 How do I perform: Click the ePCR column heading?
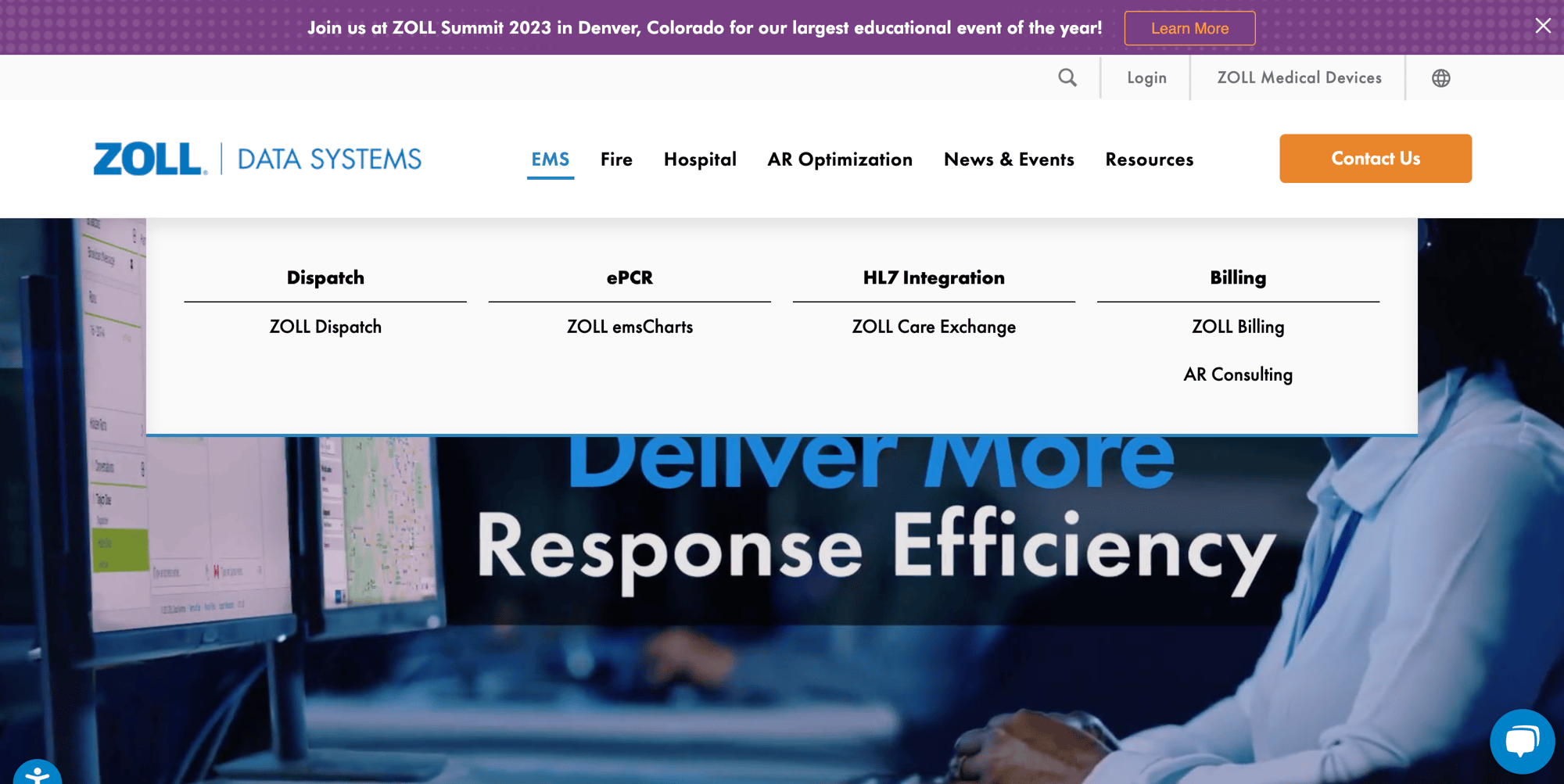click(630, 277)
